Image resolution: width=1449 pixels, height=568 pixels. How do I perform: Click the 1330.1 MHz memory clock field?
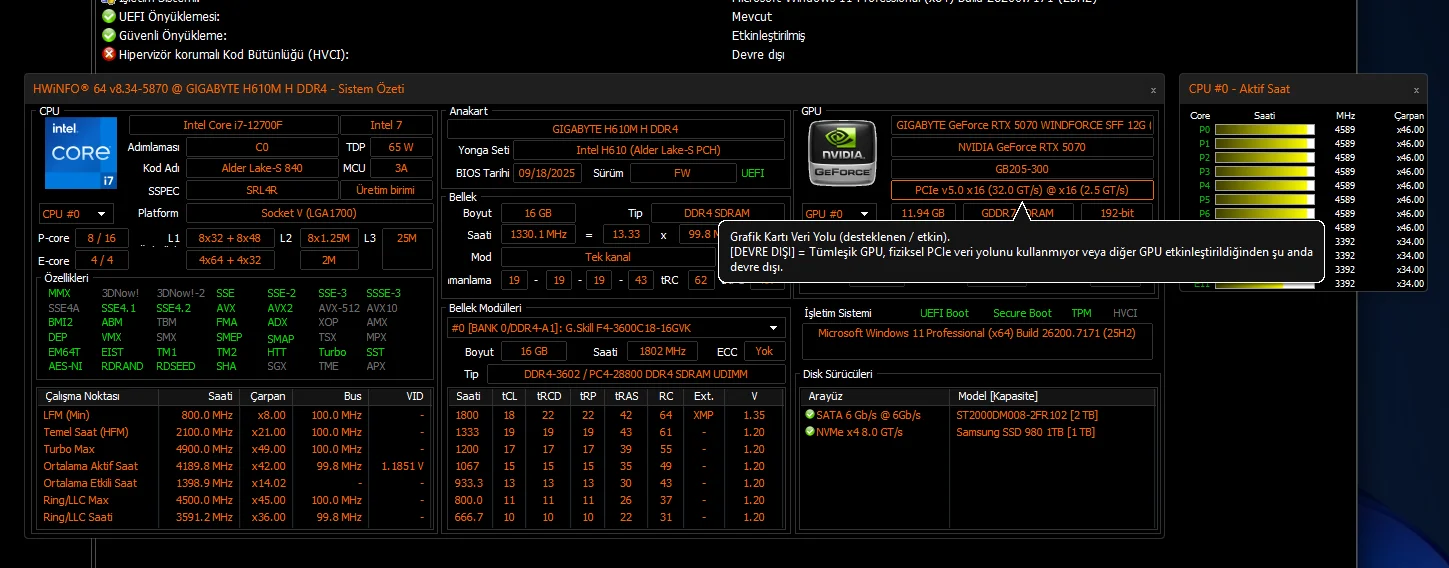(538, 234)
